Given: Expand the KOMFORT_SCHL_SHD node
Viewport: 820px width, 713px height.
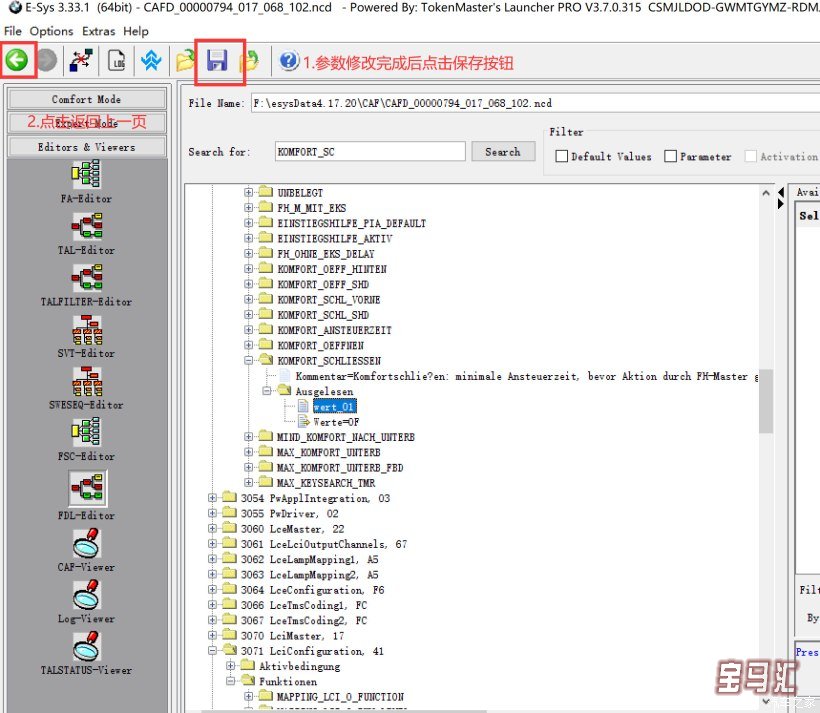Looking at the screenshot, I should (248, 314).
